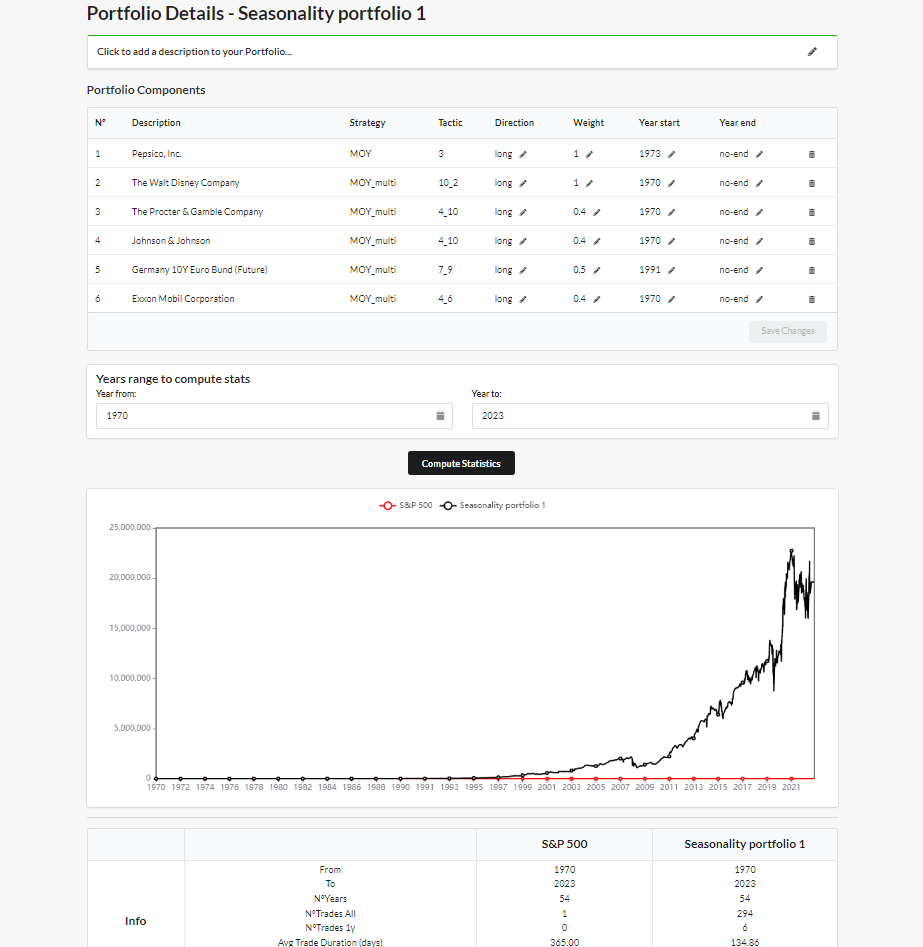Select the Exxon Mobil Corporation description cell

click(x=183, y=299)
